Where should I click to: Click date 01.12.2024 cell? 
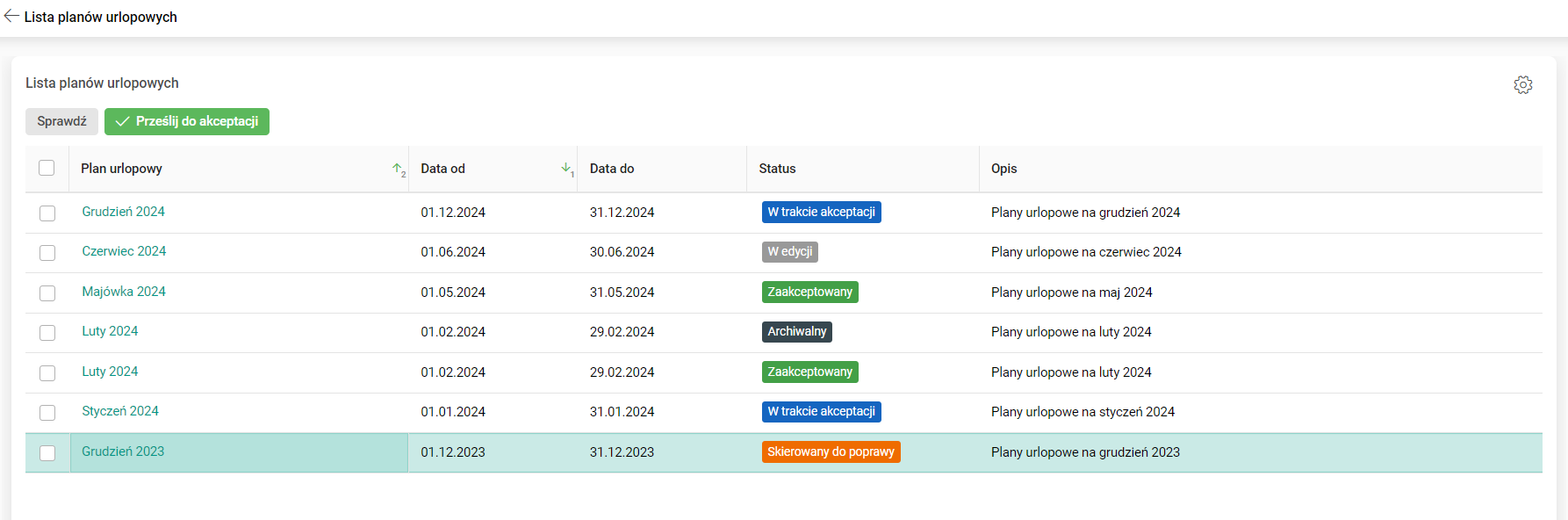click(x=453, y=213)
